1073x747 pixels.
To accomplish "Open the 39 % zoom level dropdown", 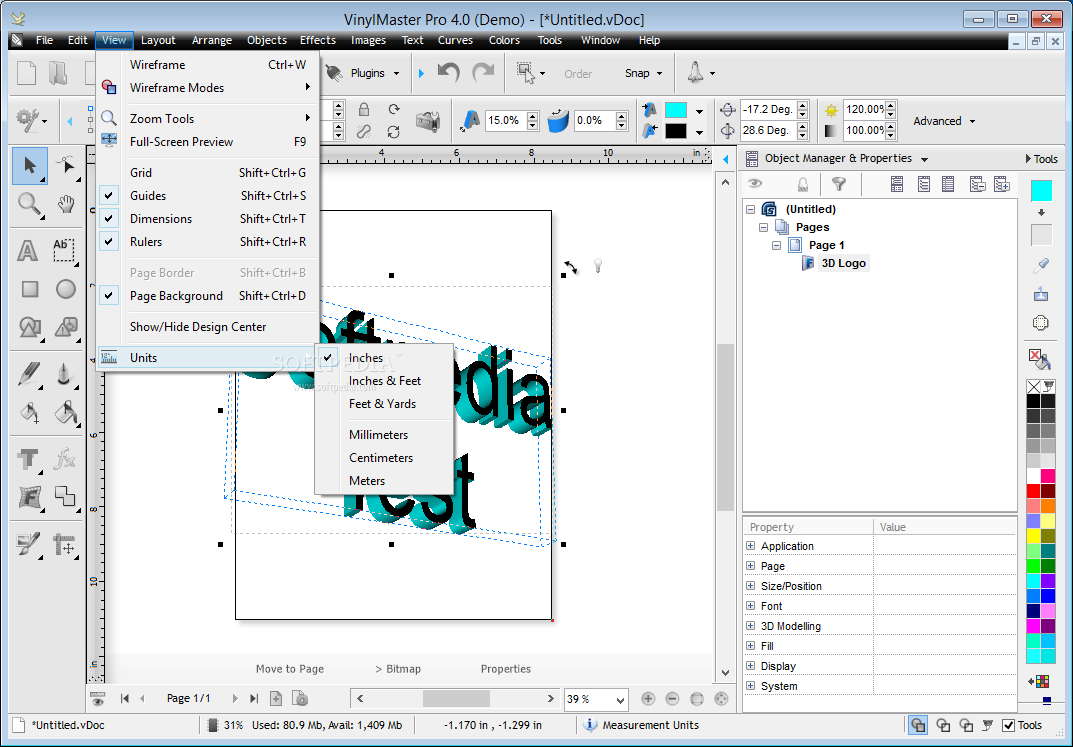I will pos(620,700).
